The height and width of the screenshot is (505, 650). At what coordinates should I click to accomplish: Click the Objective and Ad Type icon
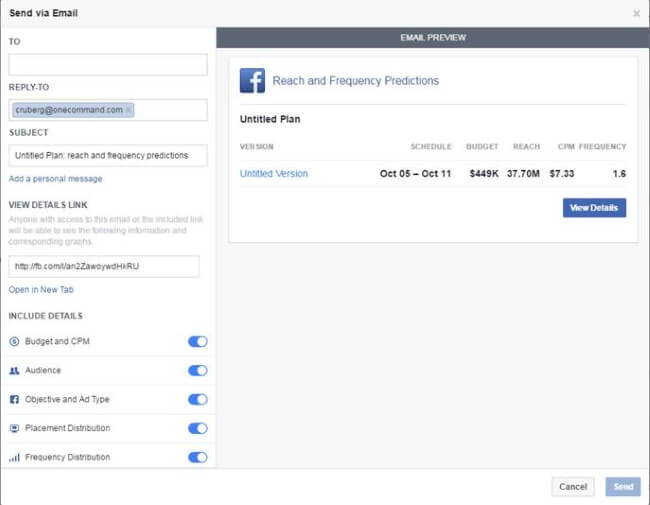coord(14,400)
